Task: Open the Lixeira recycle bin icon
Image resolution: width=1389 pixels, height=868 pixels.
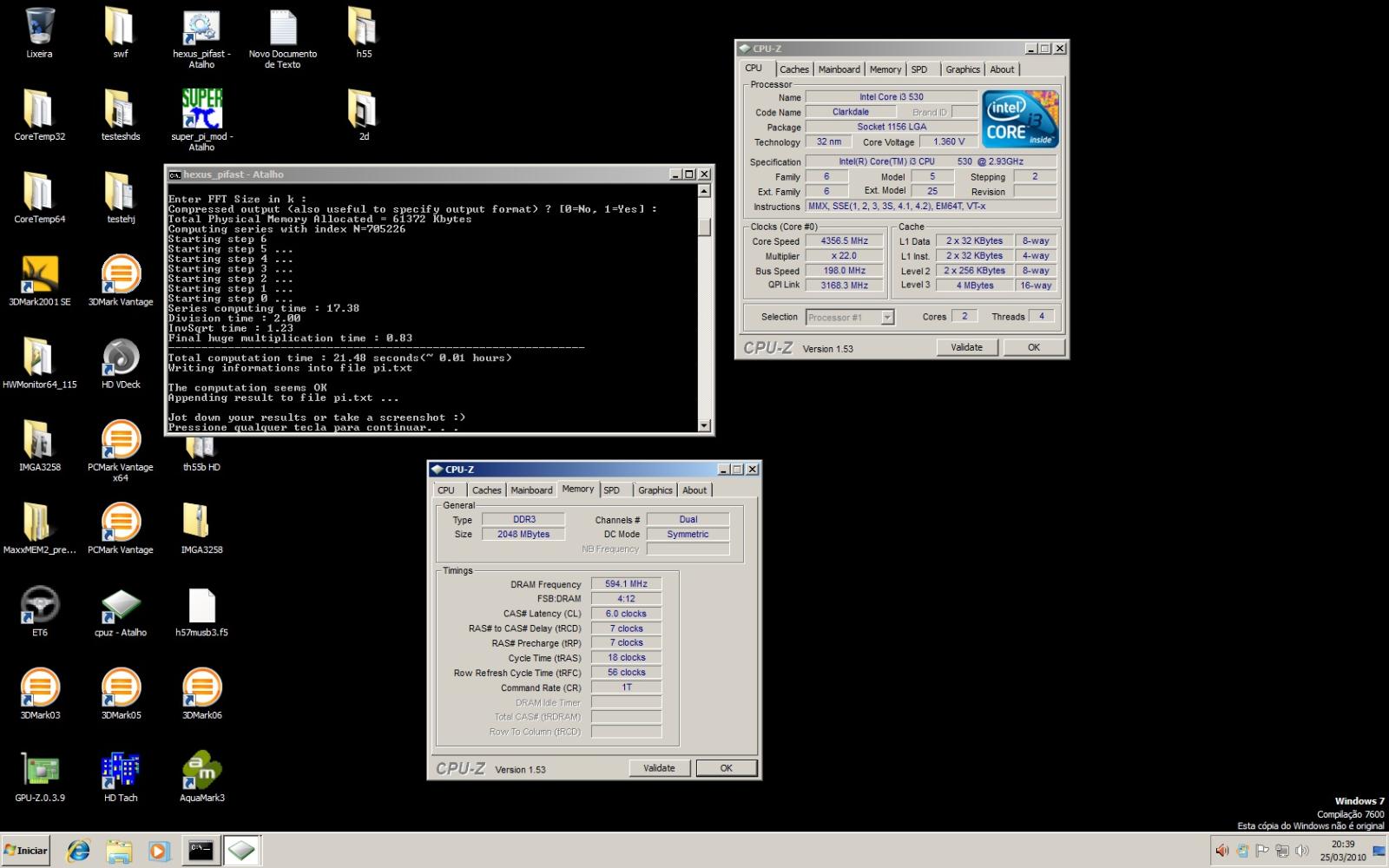Action: [x=39, y=33]
